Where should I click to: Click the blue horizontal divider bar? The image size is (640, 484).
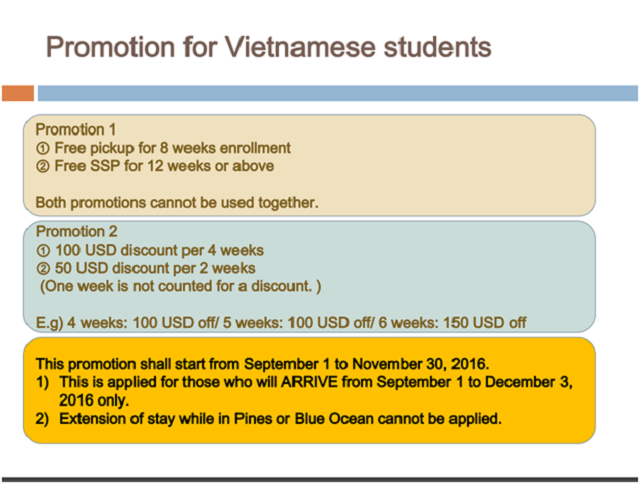[338, 93]
